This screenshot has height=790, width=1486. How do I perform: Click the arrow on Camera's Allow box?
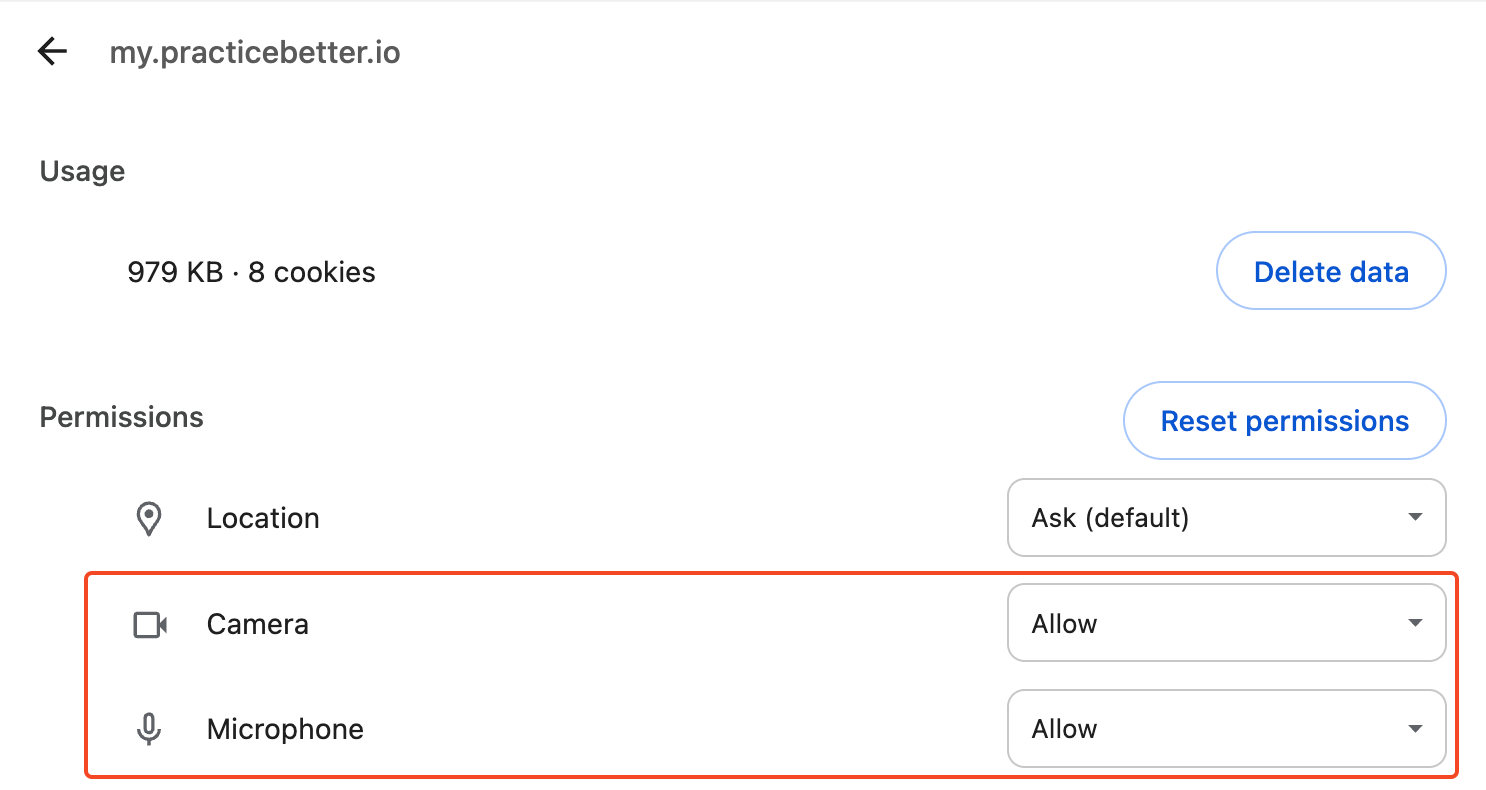point(1415,623)
